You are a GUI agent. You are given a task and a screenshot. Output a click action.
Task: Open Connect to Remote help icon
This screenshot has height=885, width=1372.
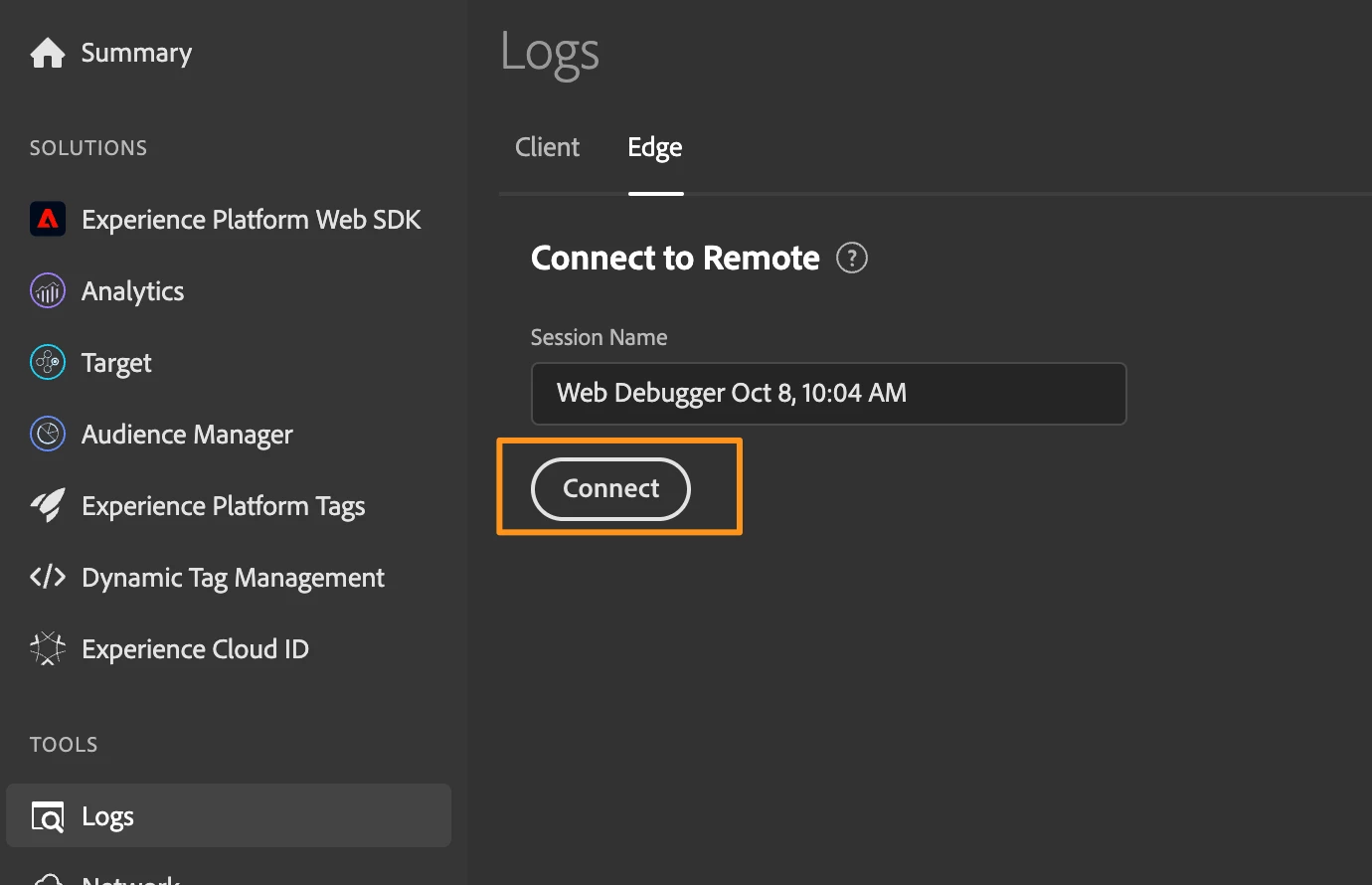852,259
